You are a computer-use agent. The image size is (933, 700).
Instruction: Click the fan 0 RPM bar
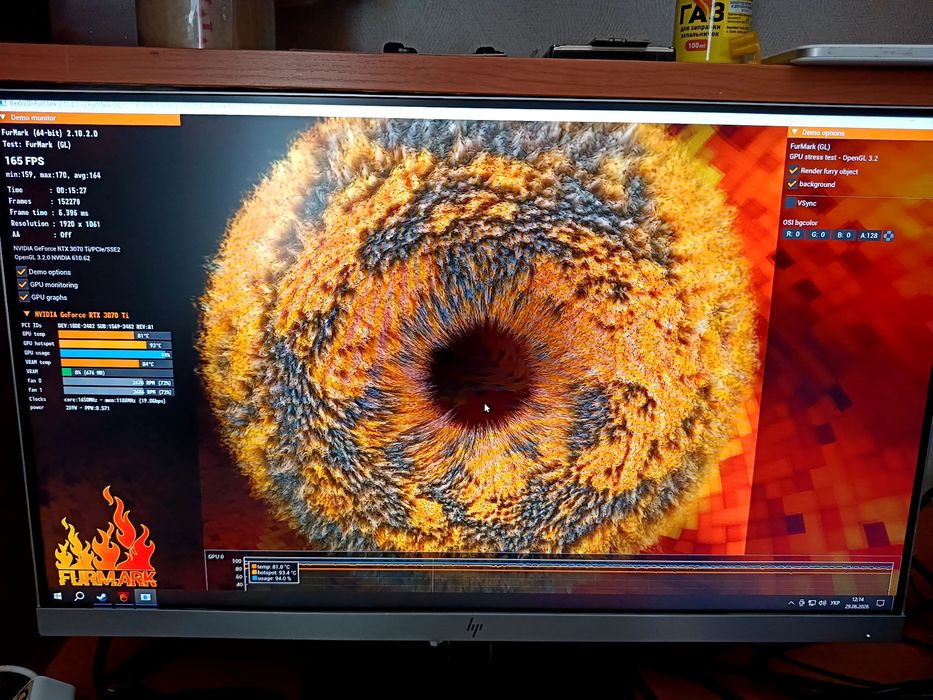(118, 382)
